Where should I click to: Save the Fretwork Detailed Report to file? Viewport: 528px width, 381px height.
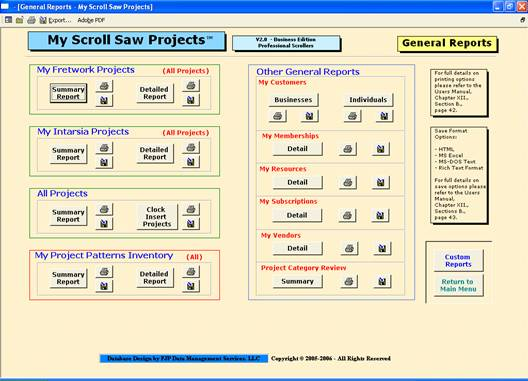click(191, 100)
